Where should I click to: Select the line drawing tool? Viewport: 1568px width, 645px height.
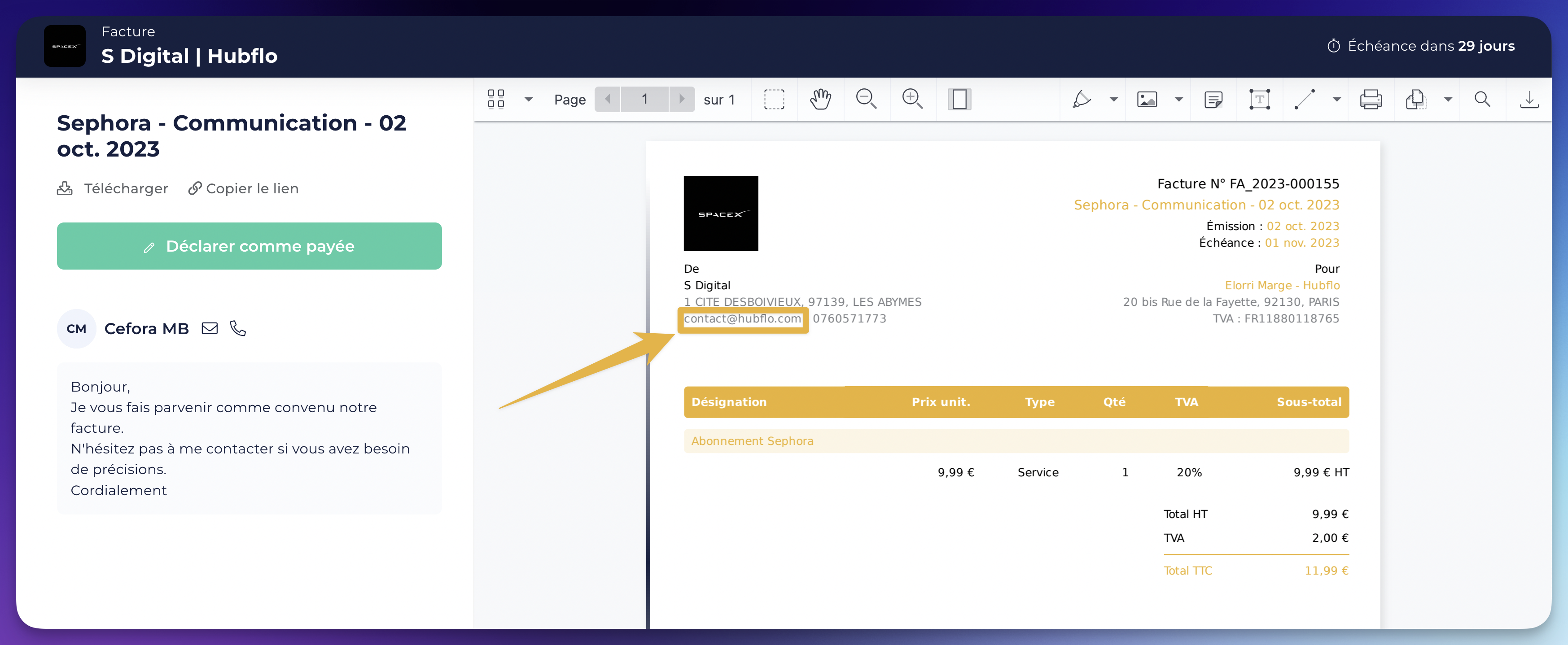tap(1305, 99)
